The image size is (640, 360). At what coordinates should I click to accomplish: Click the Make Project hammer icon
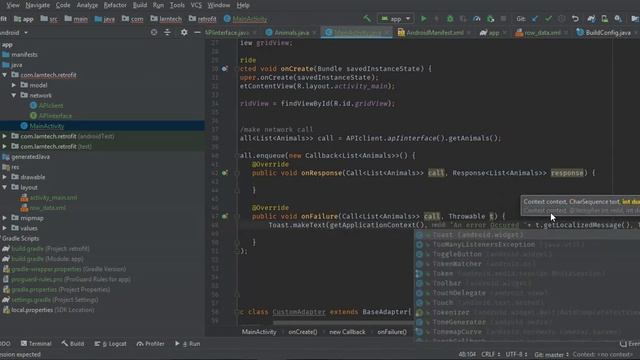click(x=367, y=19)
